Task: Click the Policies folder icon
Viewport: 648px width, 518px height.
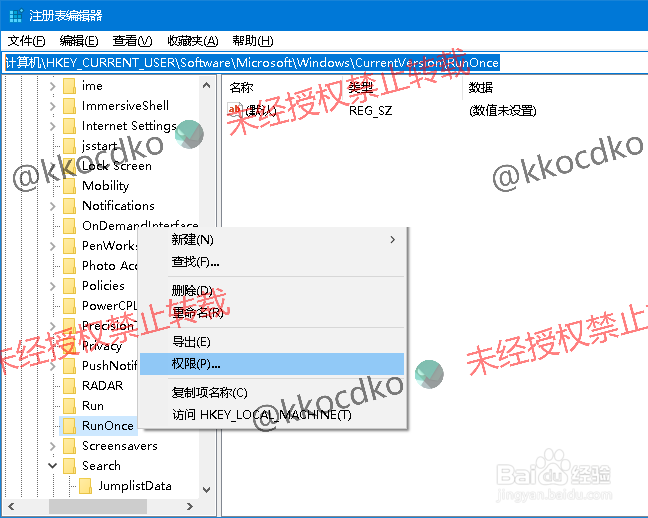Action: coord(69,286)
